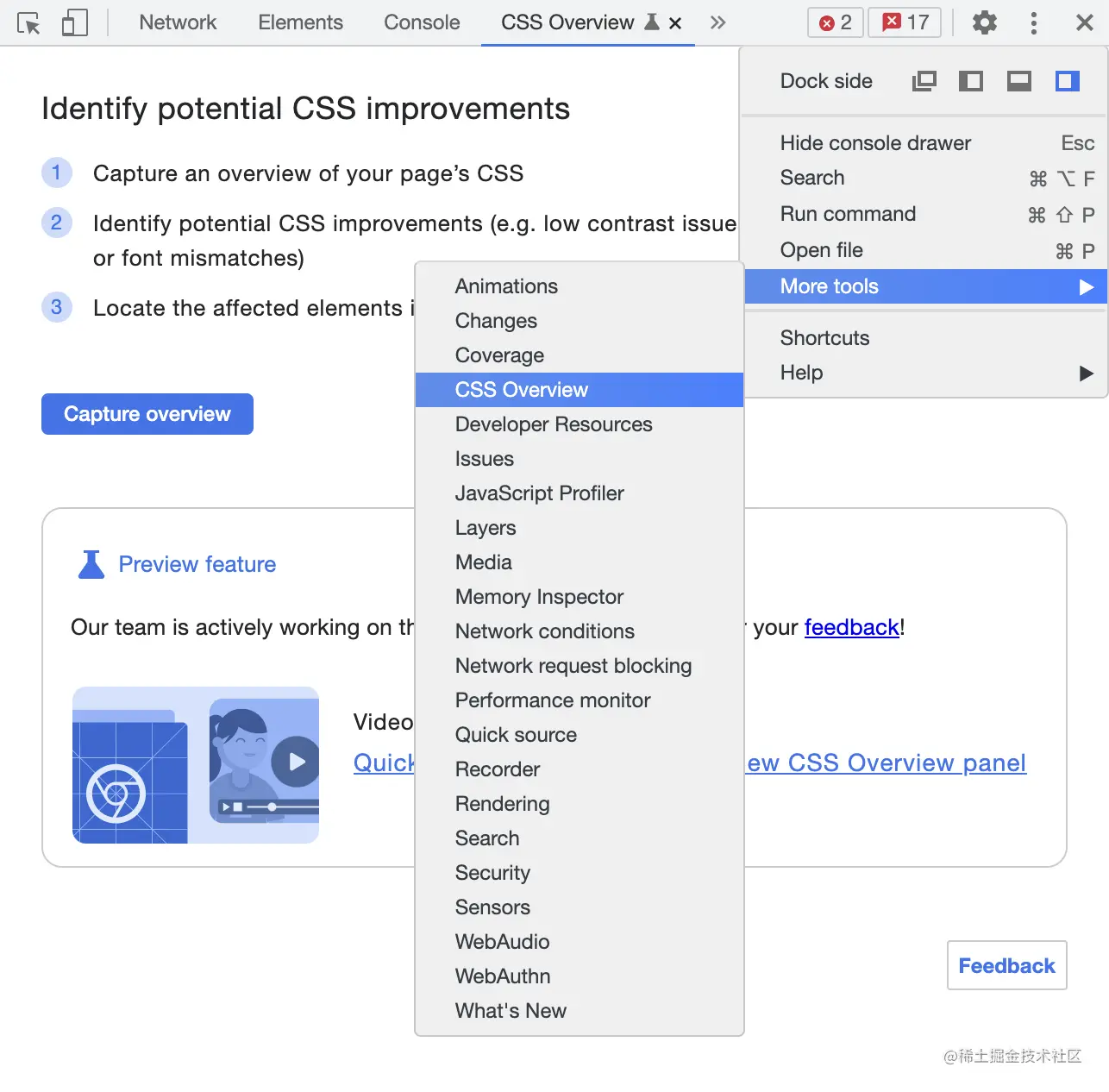1109x1092 pixels.
Task: Close the CSS Overview tab
Action: [x=675, y=23]
